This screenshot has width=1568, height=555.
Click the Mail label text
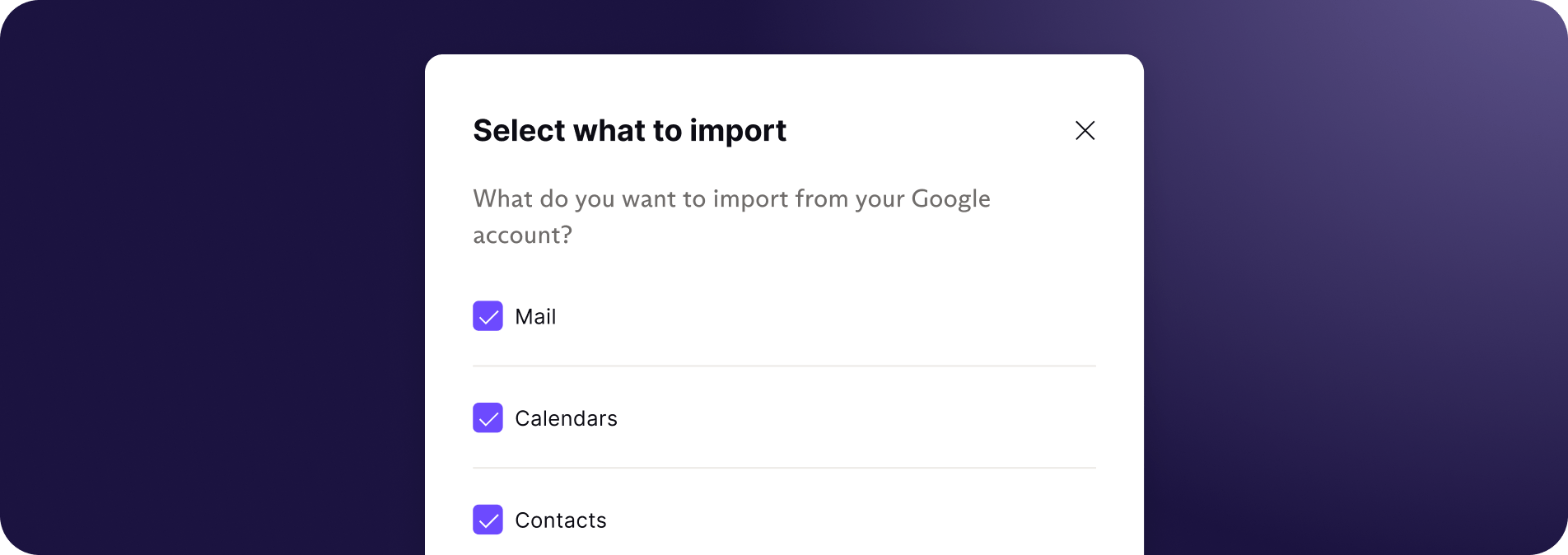(535, 317)
